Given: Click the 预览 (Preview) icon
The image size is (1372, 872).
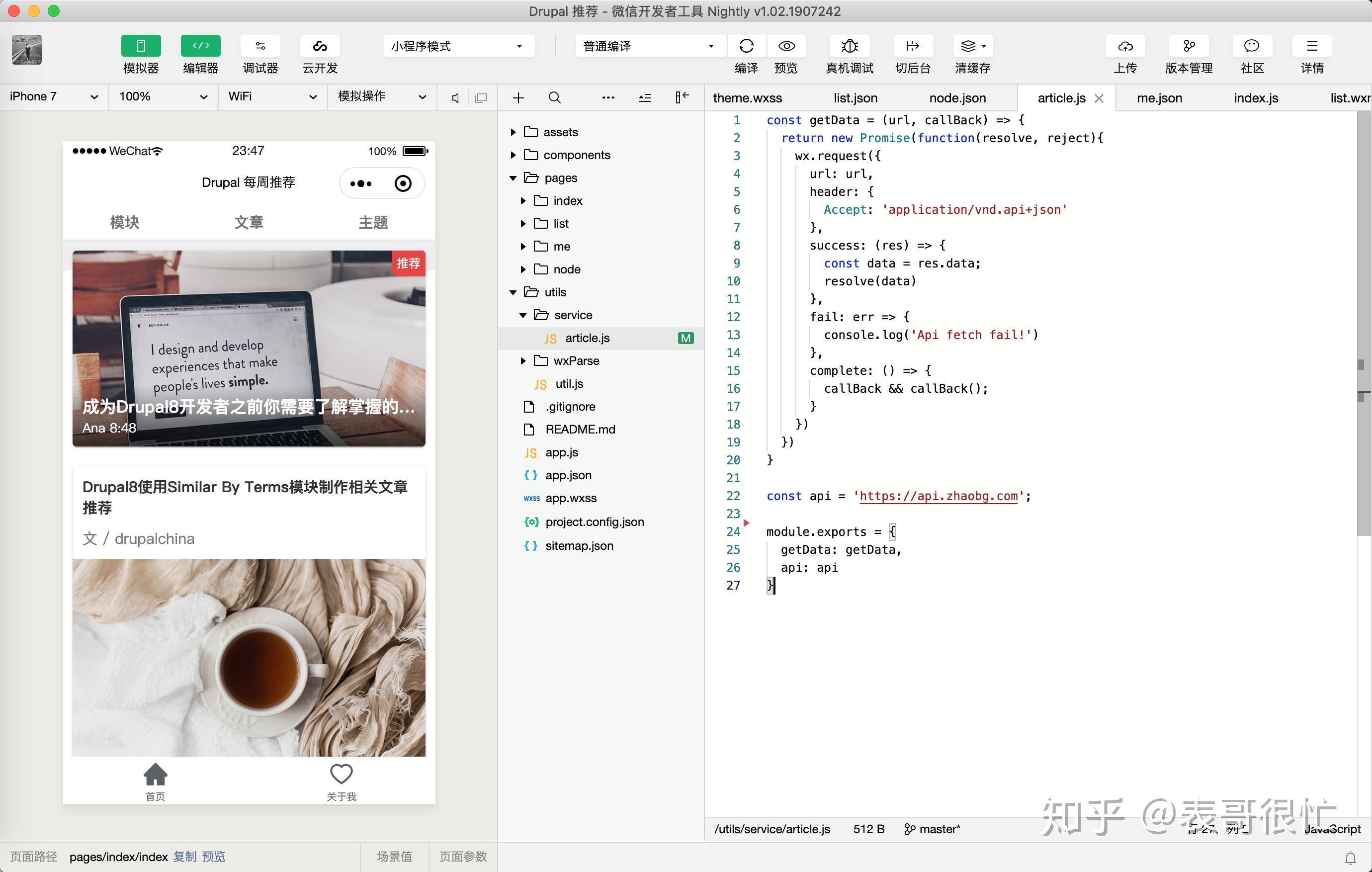Looking at the screenshot, I should click(786, 46).
